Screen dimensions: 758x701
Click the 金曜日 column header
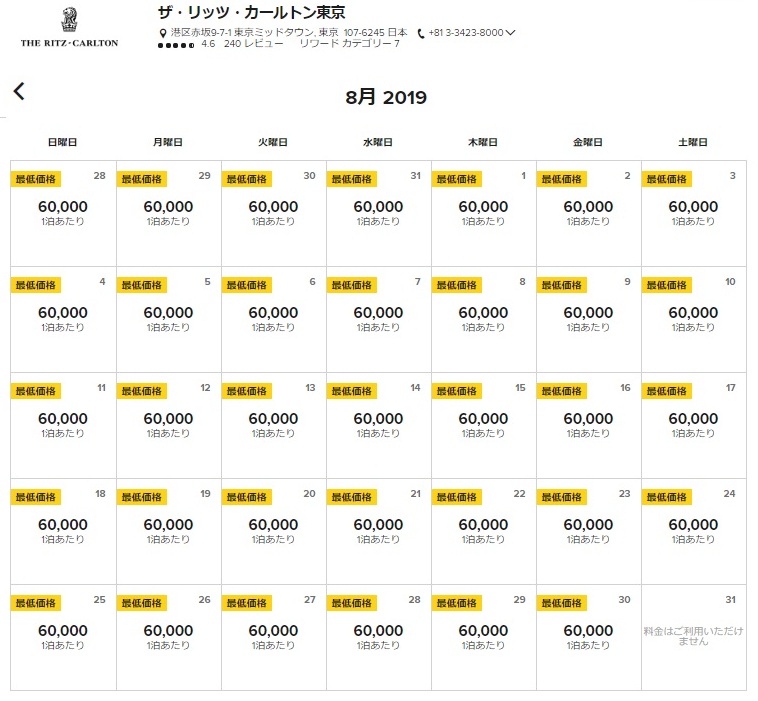coord(587,142)
